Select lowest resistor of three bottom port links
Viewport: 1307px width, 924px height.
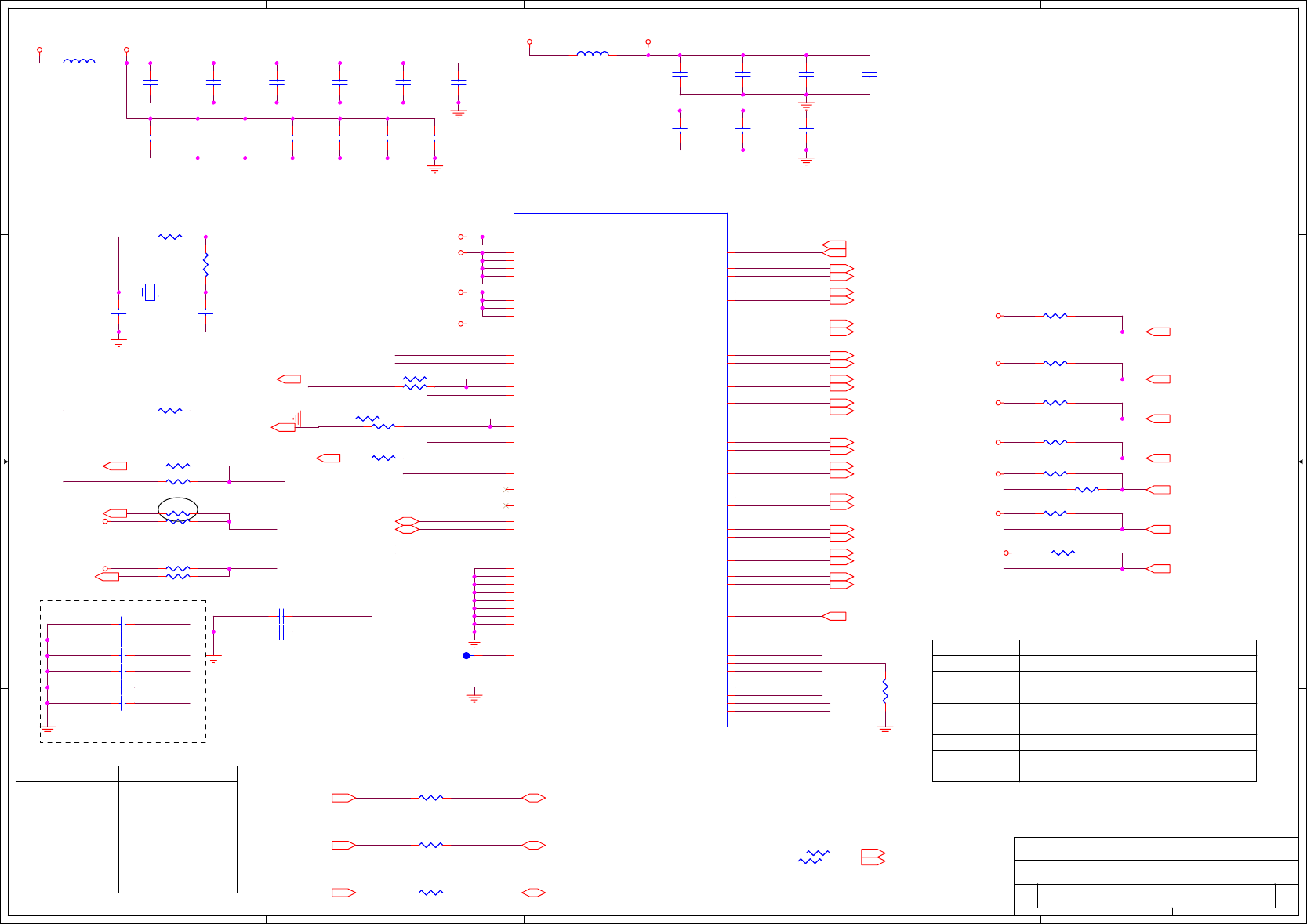click(x=431, y=892)
